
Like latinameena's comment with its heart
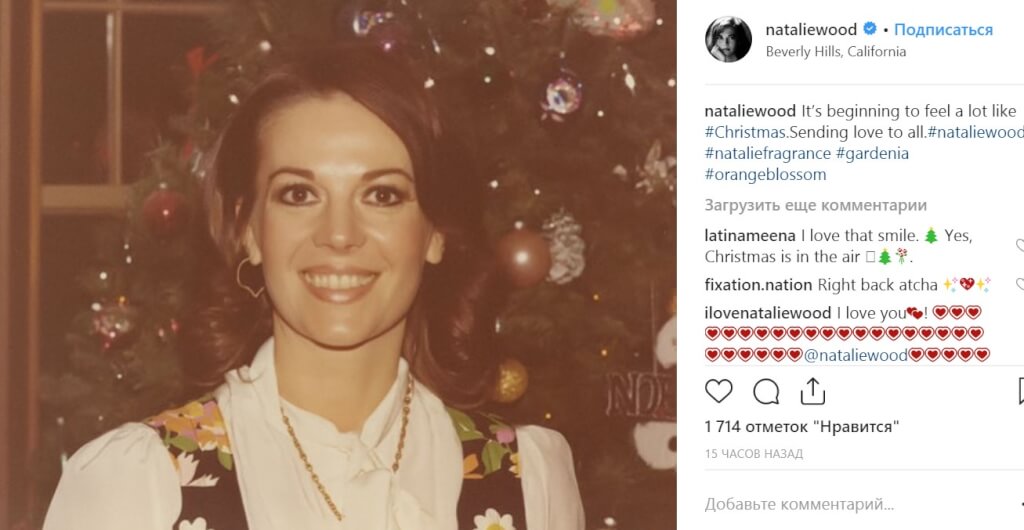[1020, 246]
